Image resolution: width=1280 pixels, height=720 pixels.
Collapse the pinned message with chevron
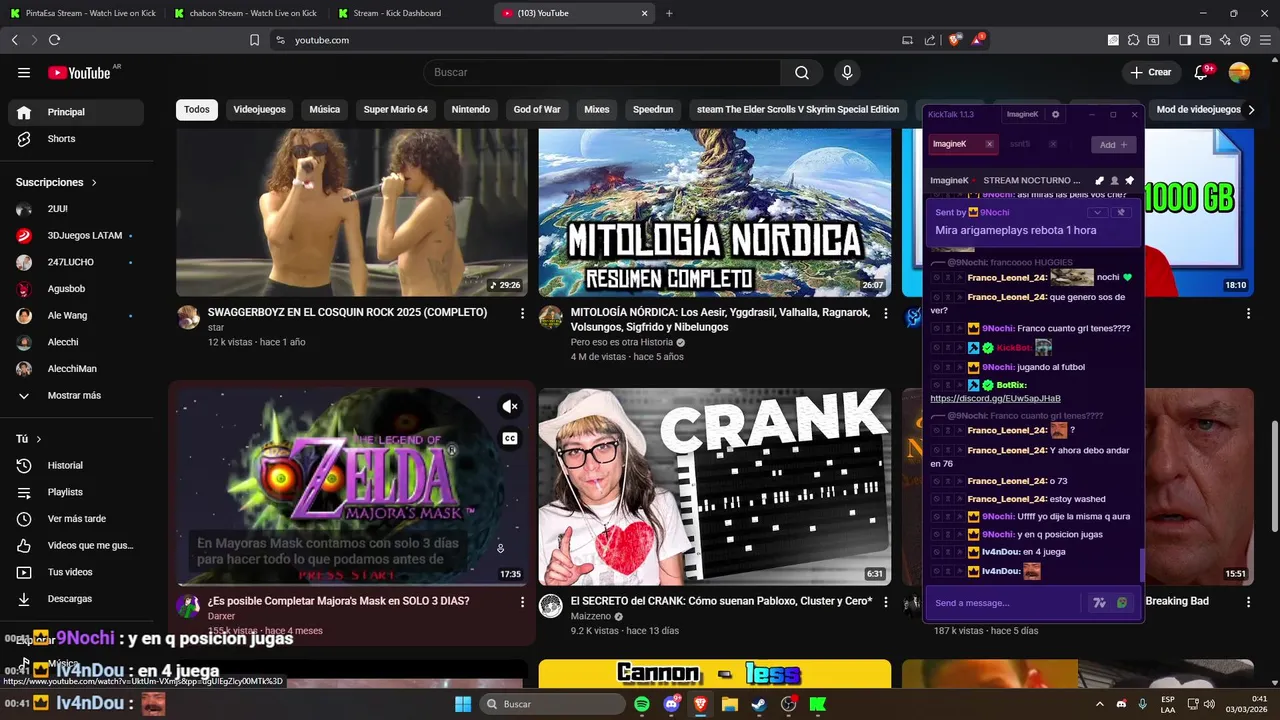[1097, 212]
